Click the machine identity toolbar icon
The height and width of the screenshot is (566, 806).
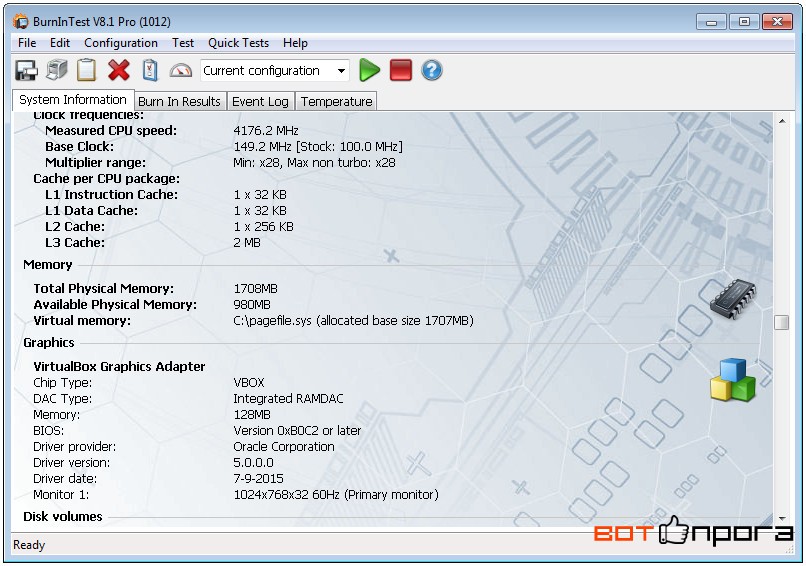coord(57,70)
